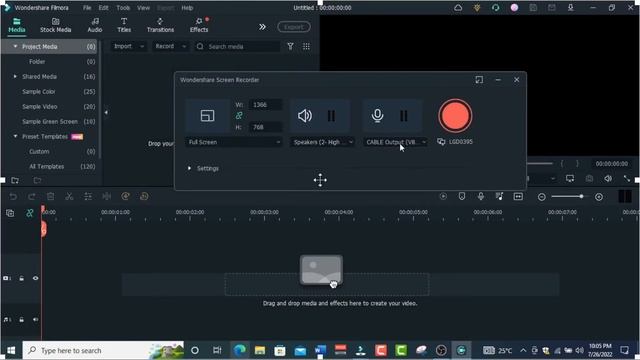The image size is (640, 360).
Task: Mute the audio track speaker icon
Action: [36, 320]
